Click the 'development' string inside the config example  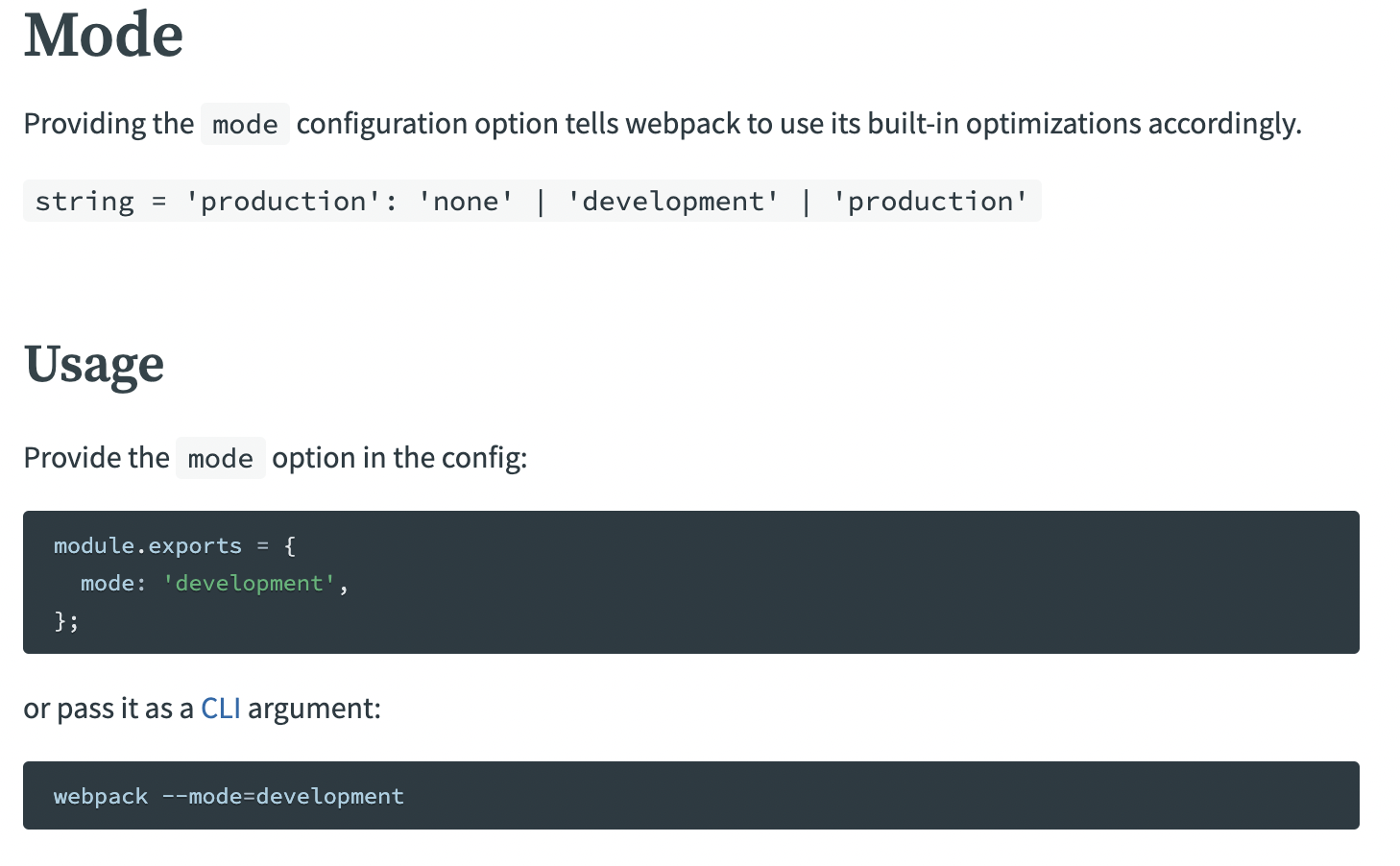248,583
